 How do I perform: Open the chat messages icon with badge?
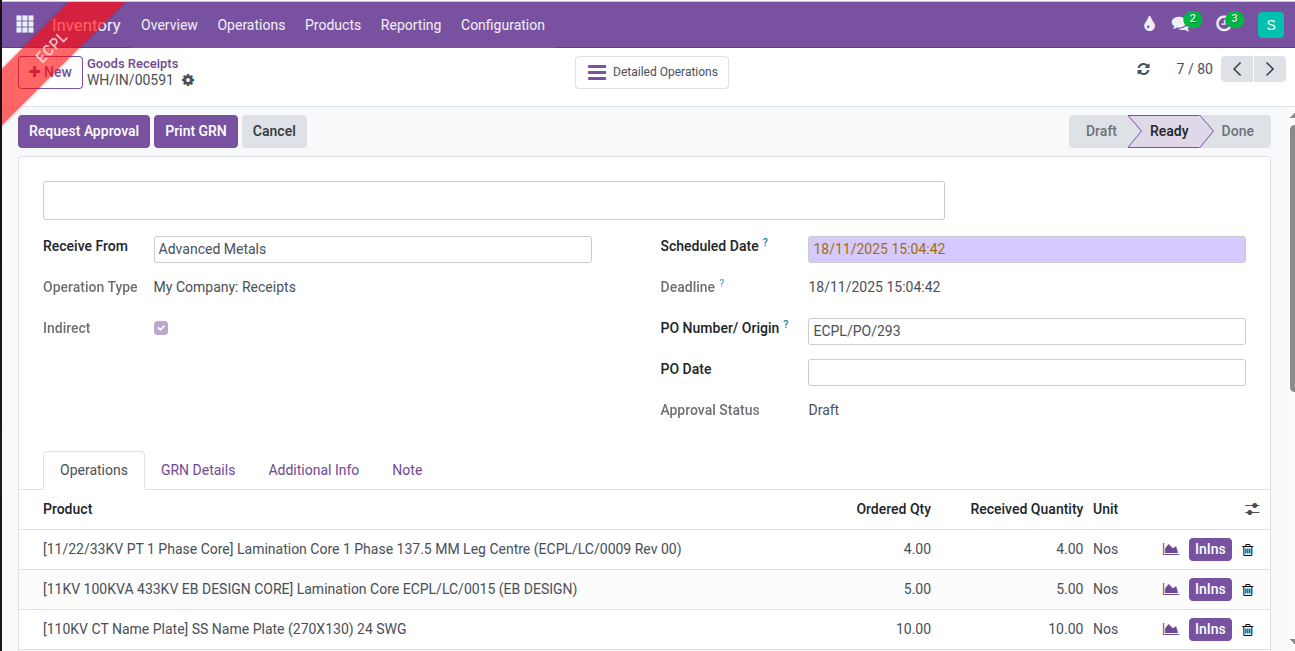click(x=1181, y=25)
